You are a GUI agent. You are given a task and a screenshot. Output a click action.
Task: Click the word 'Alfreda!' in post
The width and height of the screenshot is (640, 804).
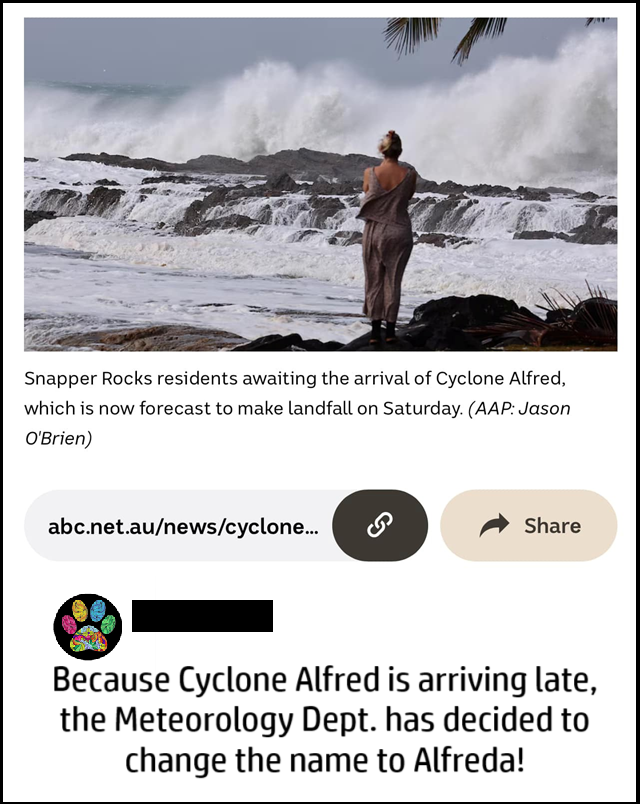(x=469, y=760)
